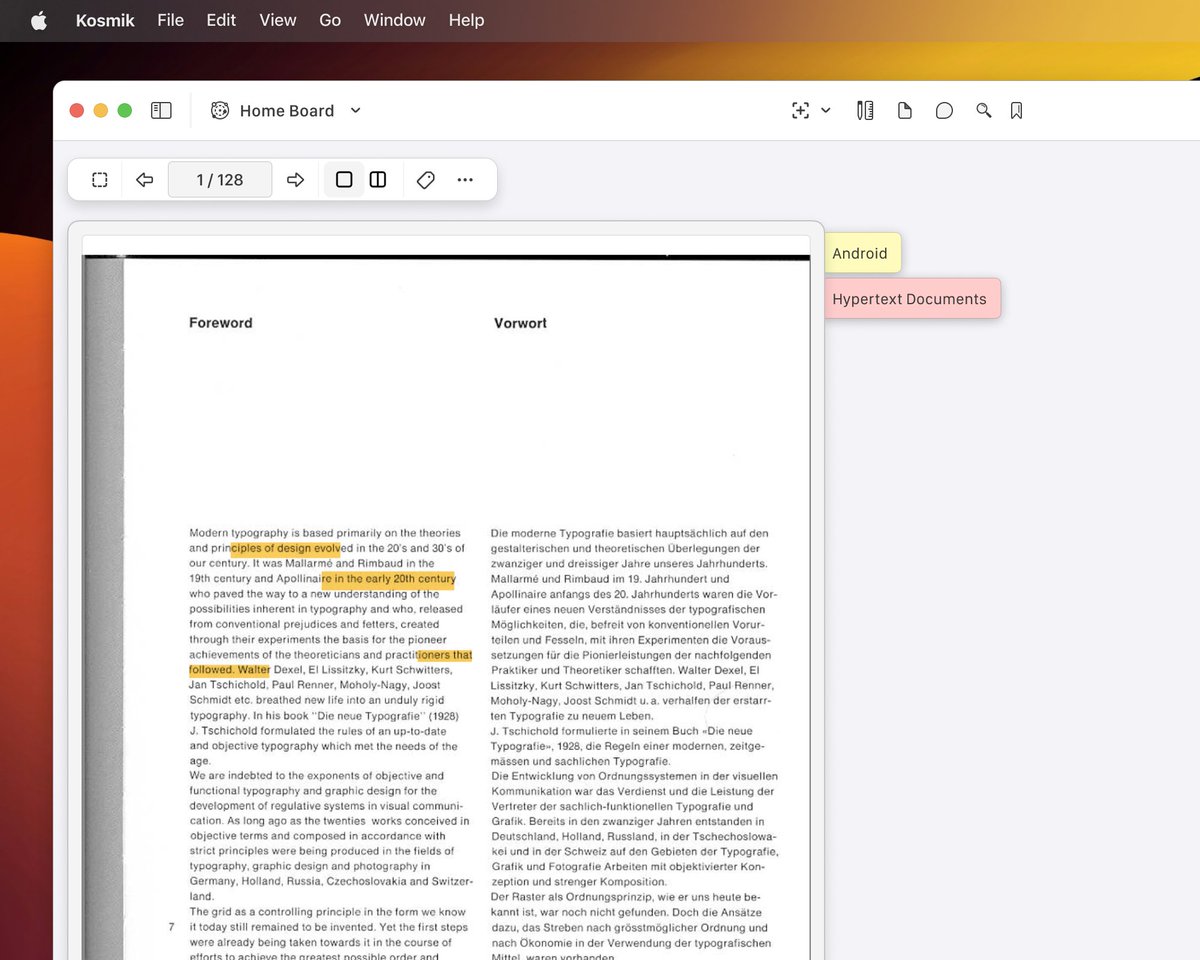Open the Help menu
Screen dimensions: 1200x960
(x=466, y=20)
